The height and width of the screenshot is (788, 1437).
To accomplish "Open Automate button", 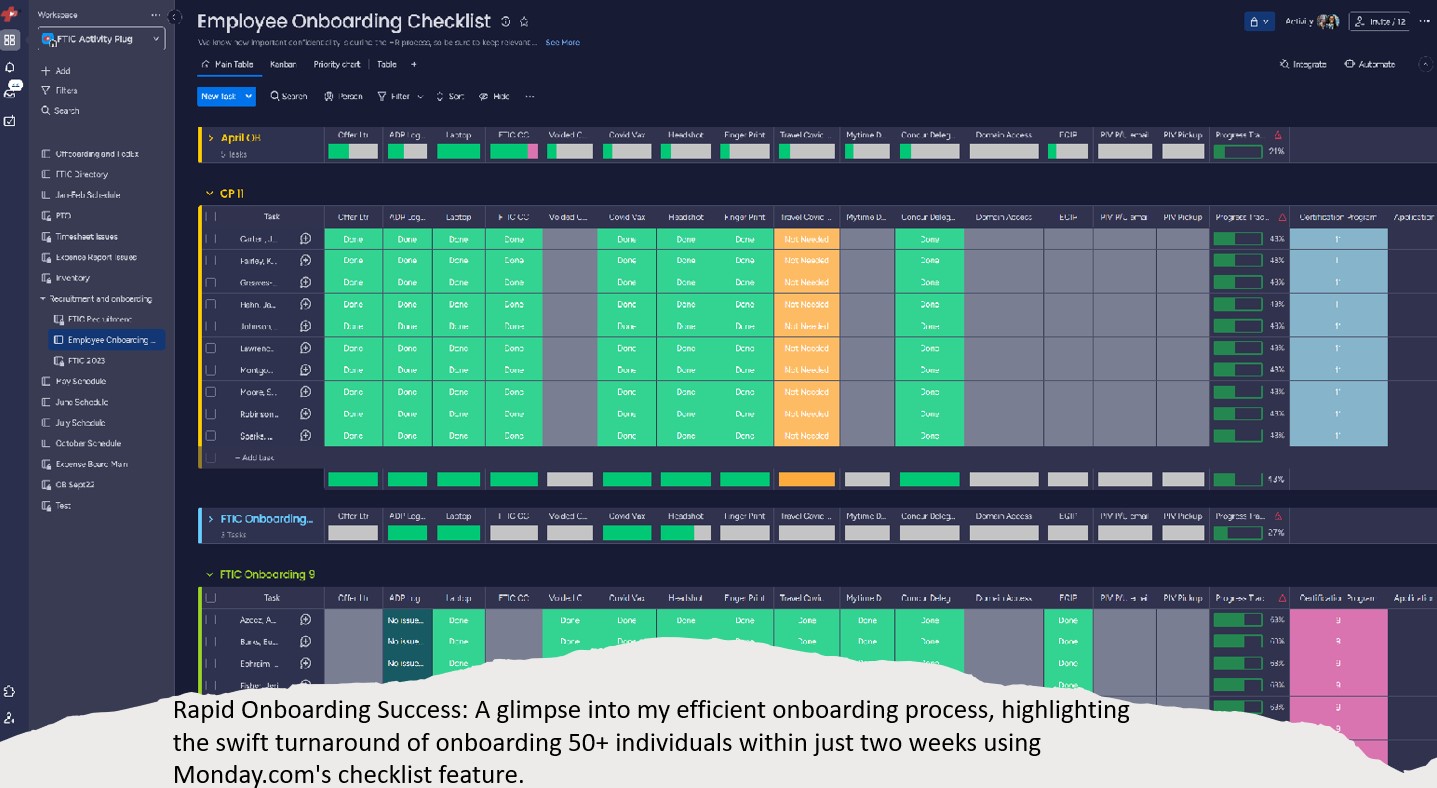I will pyautogui.click(x=1369, y=64).
